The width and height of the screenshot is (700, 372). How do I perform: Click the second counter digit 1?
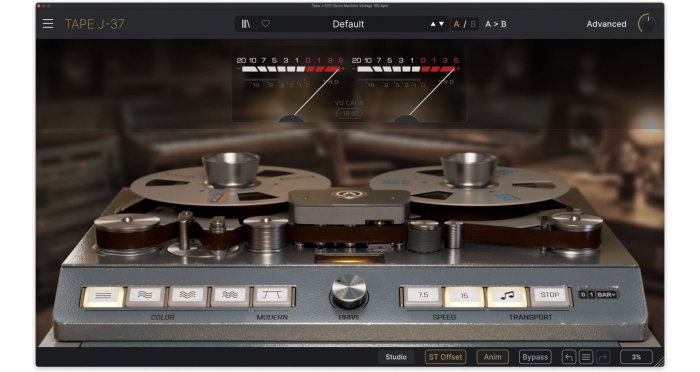pos(591,295)
